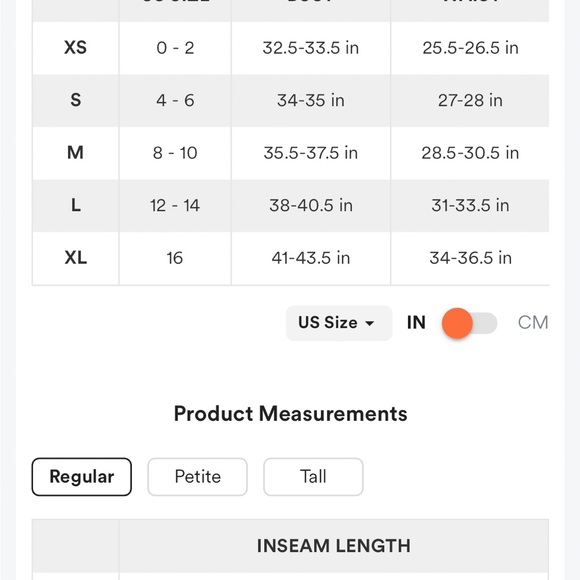
Task: Click the 34-36.5 in waist cell
Action: click(471, 258)
